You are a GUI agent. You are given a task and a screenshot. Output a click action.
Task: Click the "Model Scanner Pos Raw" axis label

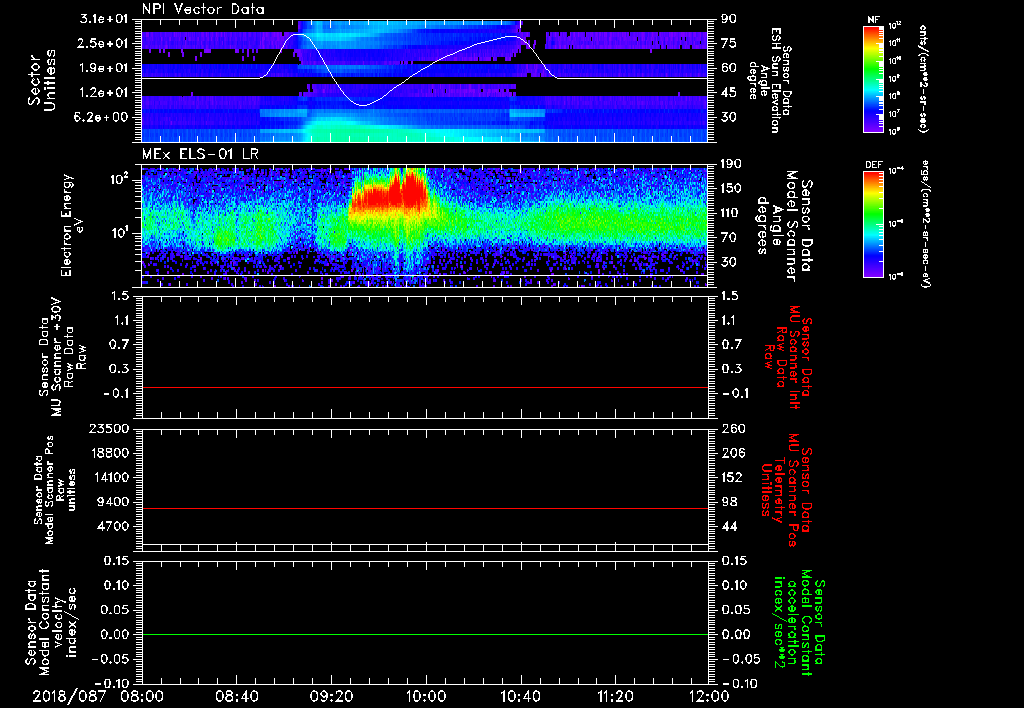pyautogui.click(x=57, y=490)
